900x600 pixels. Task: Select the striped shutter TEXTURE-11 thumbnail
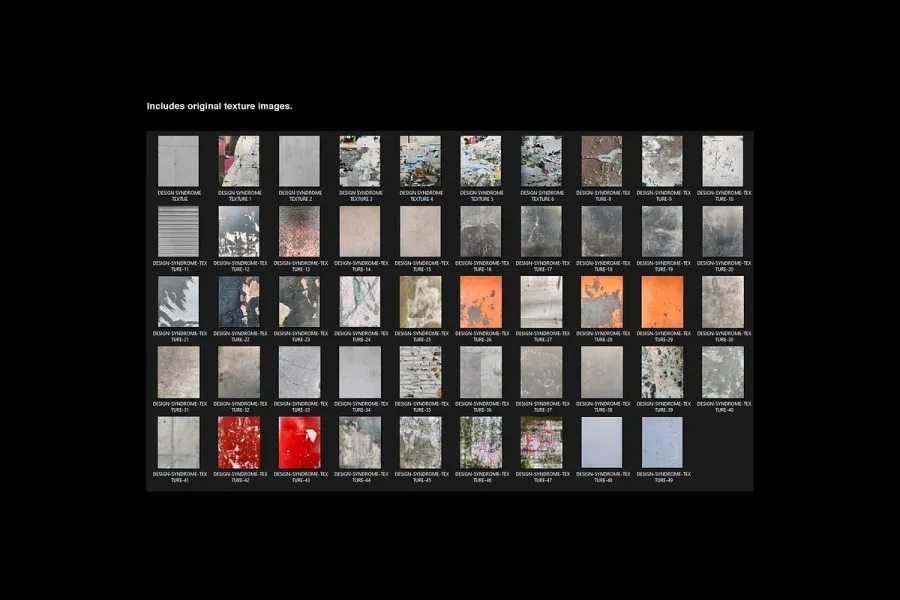click(179, 231)
